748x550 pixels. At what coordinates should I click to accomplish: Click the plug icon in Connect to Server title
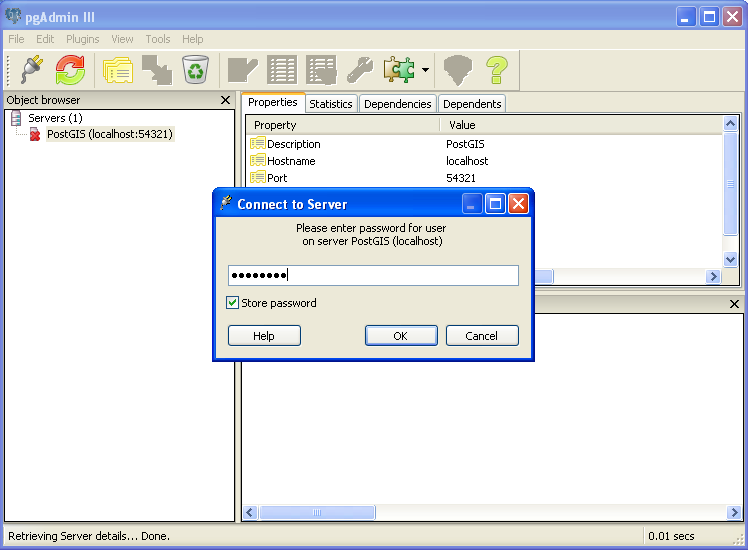[x=226, y=203]
